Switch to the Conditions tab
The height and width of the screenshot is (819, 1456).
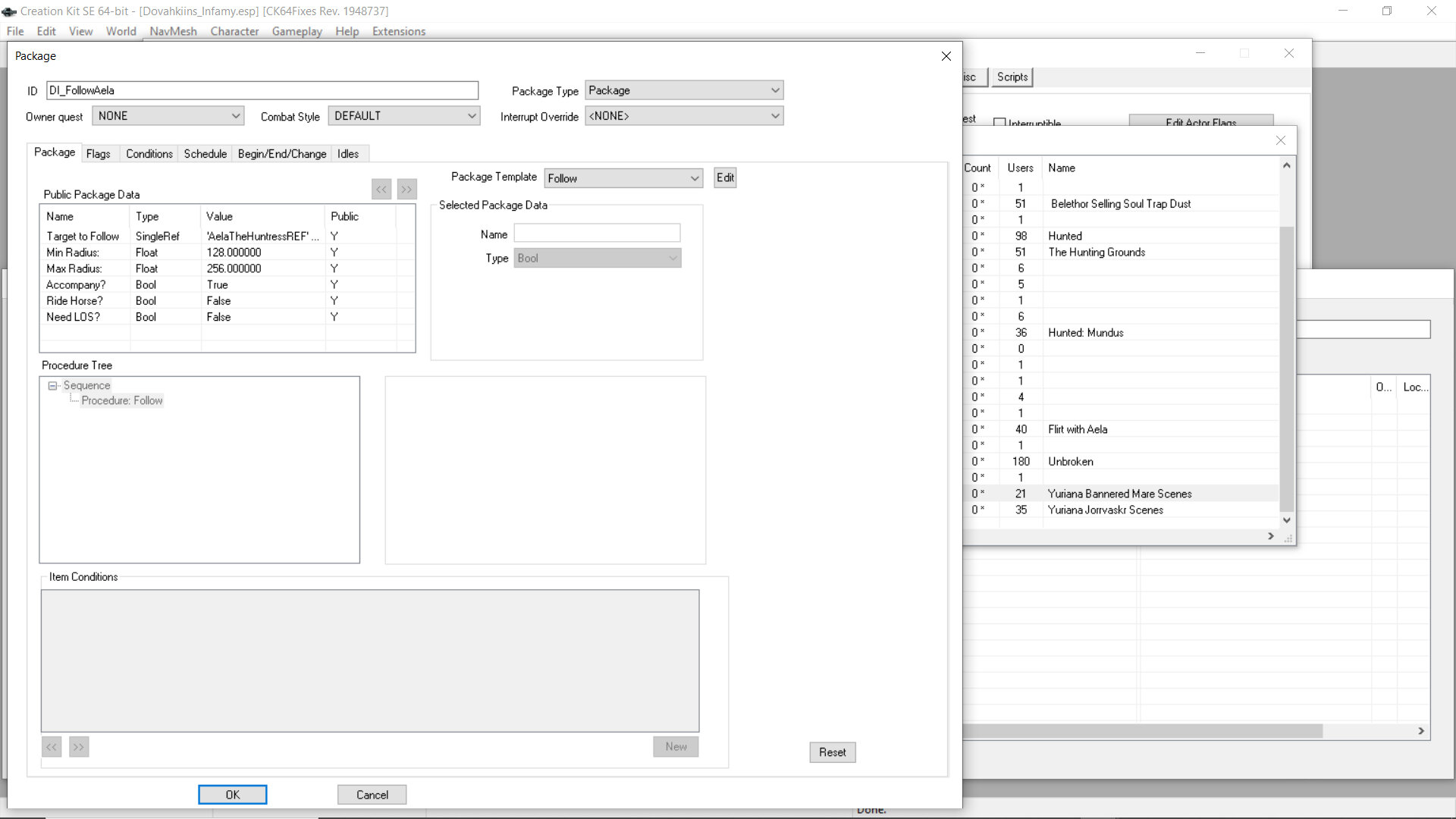tap(149, 154)
